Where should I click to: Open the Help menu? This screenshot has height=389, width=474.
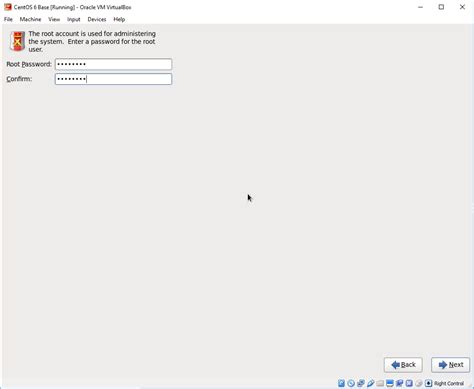[x=119, y=19]
